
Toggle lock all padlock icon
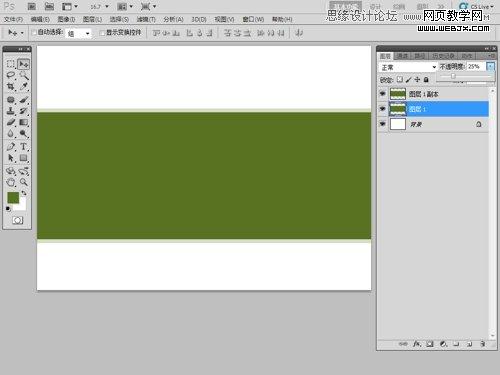coord(426,80)
